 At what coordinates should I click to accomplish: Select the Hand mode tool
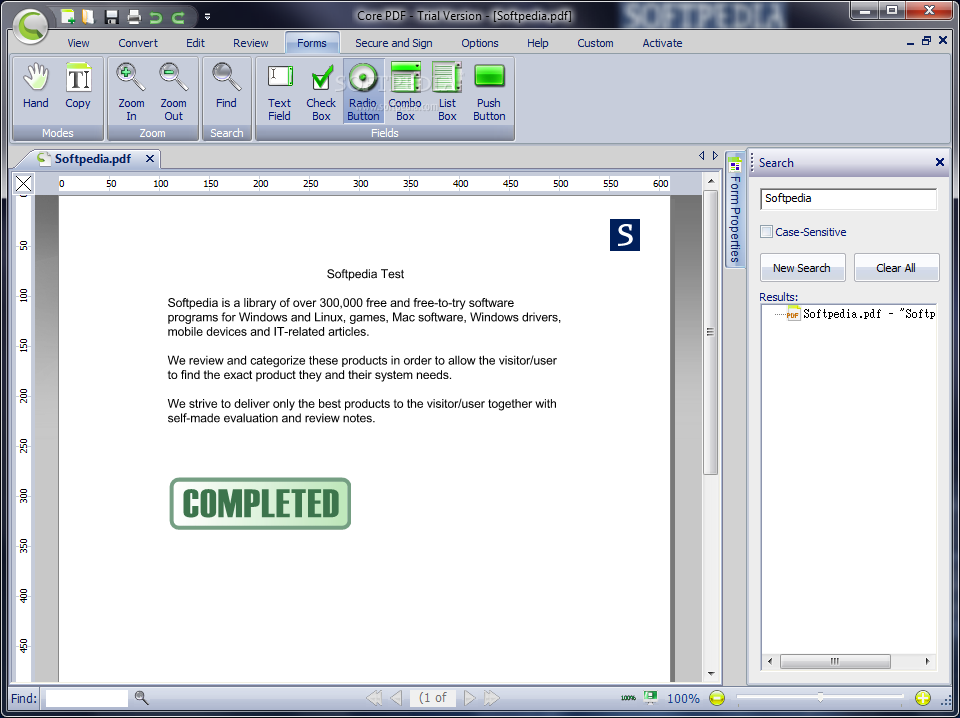click(x=36, y=86)
